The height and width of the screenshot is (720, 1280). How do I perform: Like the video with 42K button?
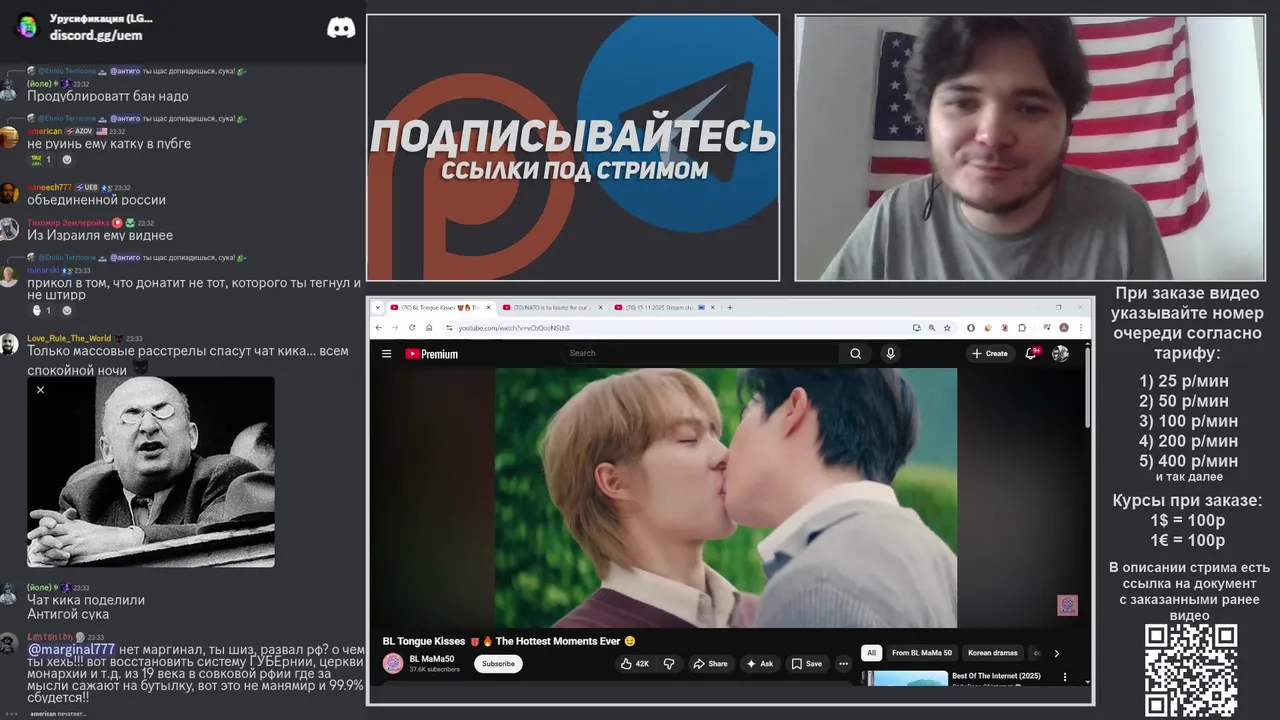[x=635, y=663]
